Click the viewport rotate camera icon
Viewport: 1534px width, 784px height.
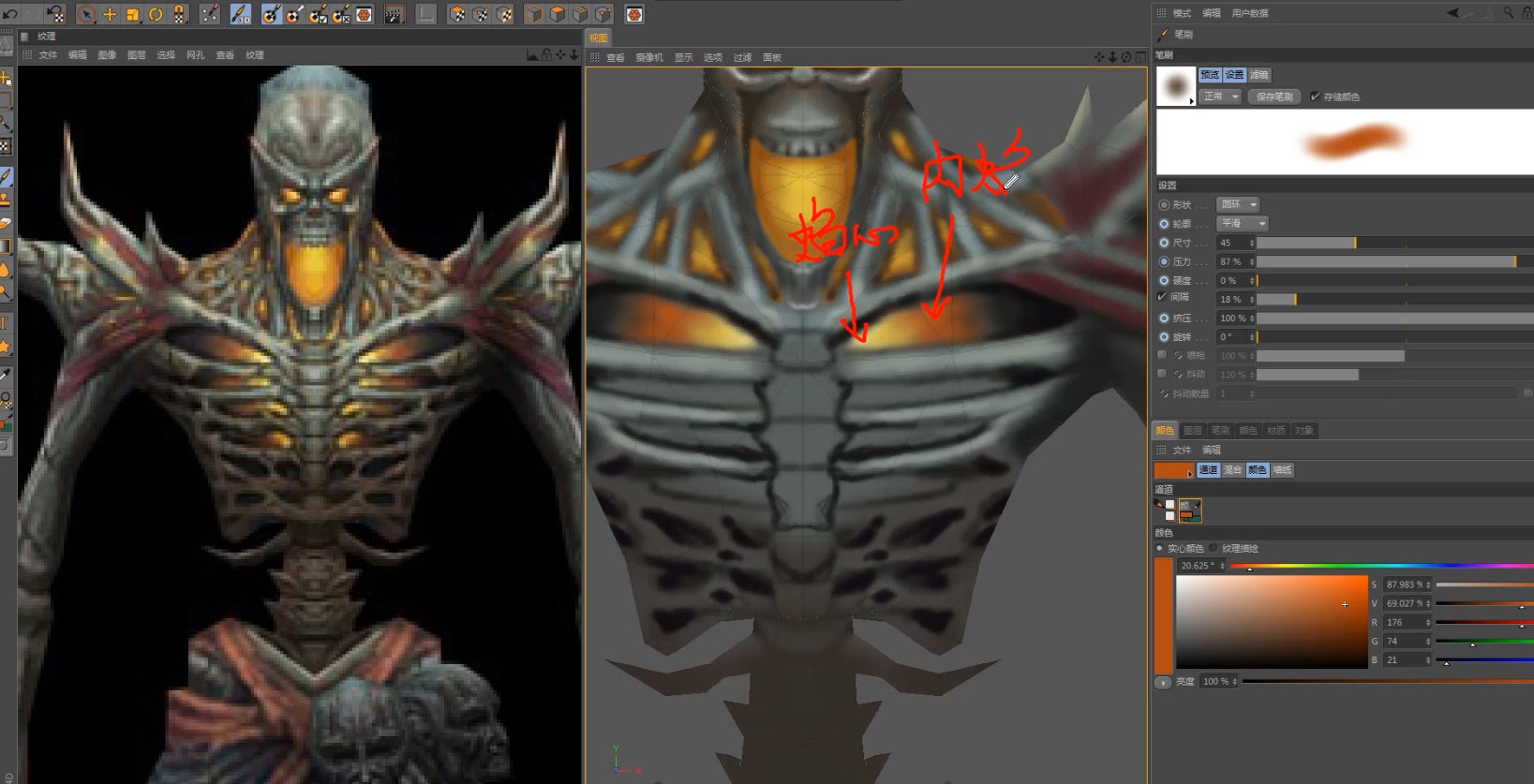click(1126, 57)
